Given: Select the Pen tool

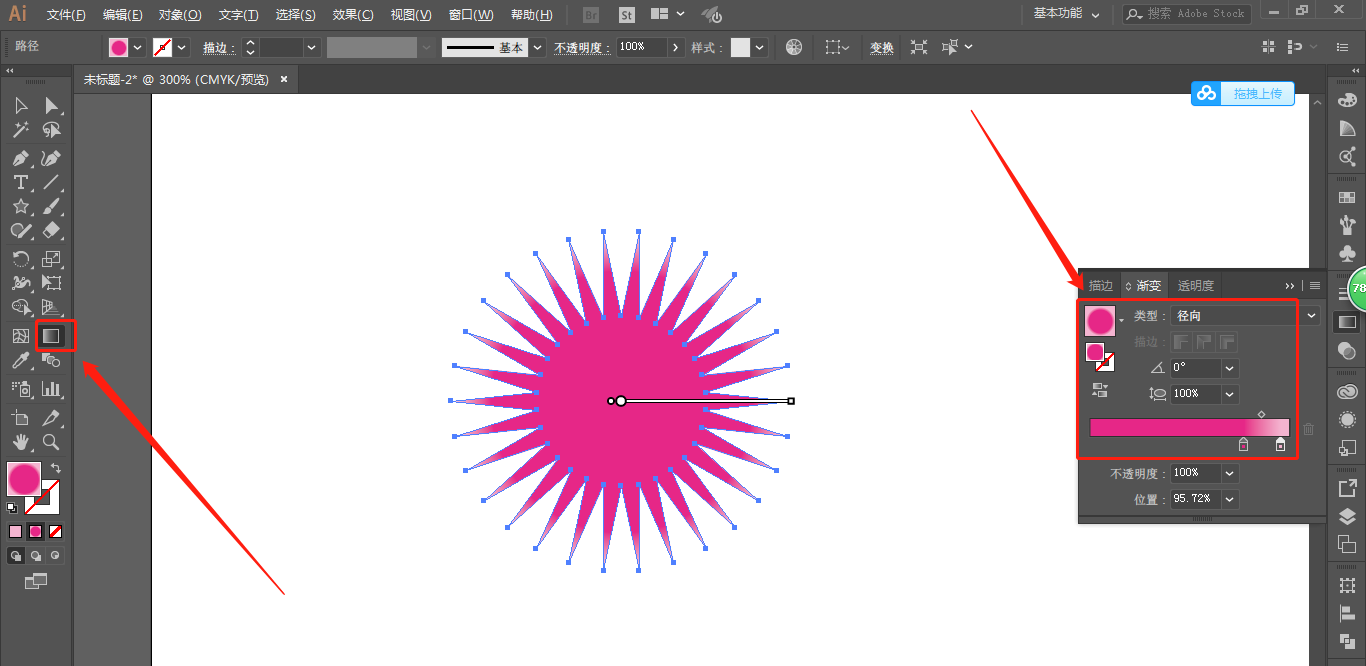Looking at the screenshot, I should point(20,159).
